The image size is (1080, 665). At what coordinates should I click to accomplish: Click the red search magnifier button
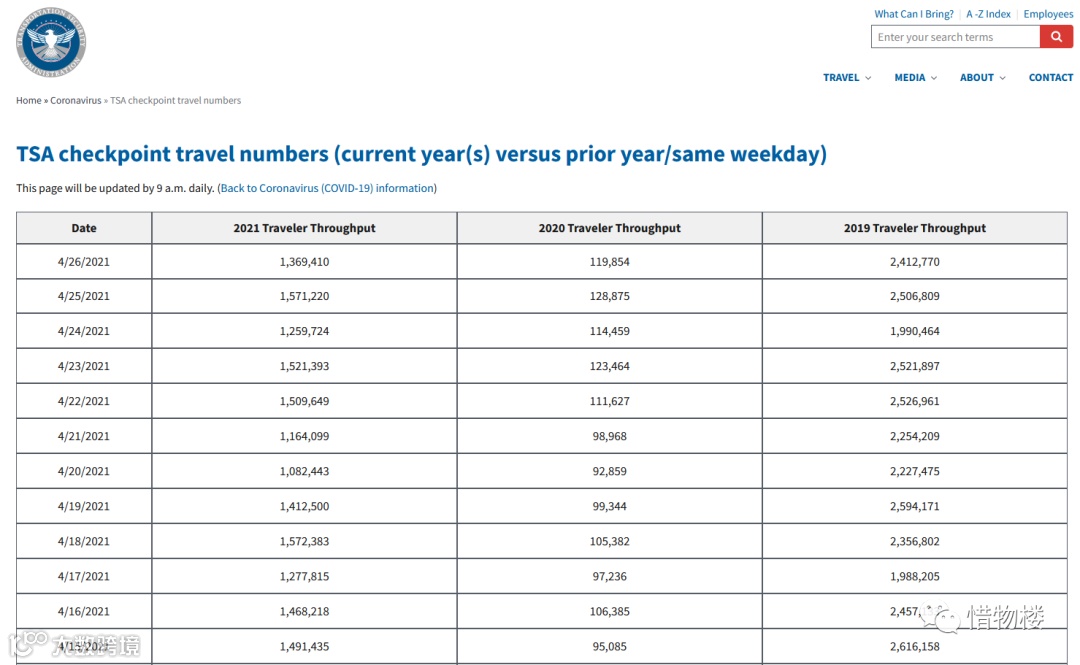[1056, 37]
